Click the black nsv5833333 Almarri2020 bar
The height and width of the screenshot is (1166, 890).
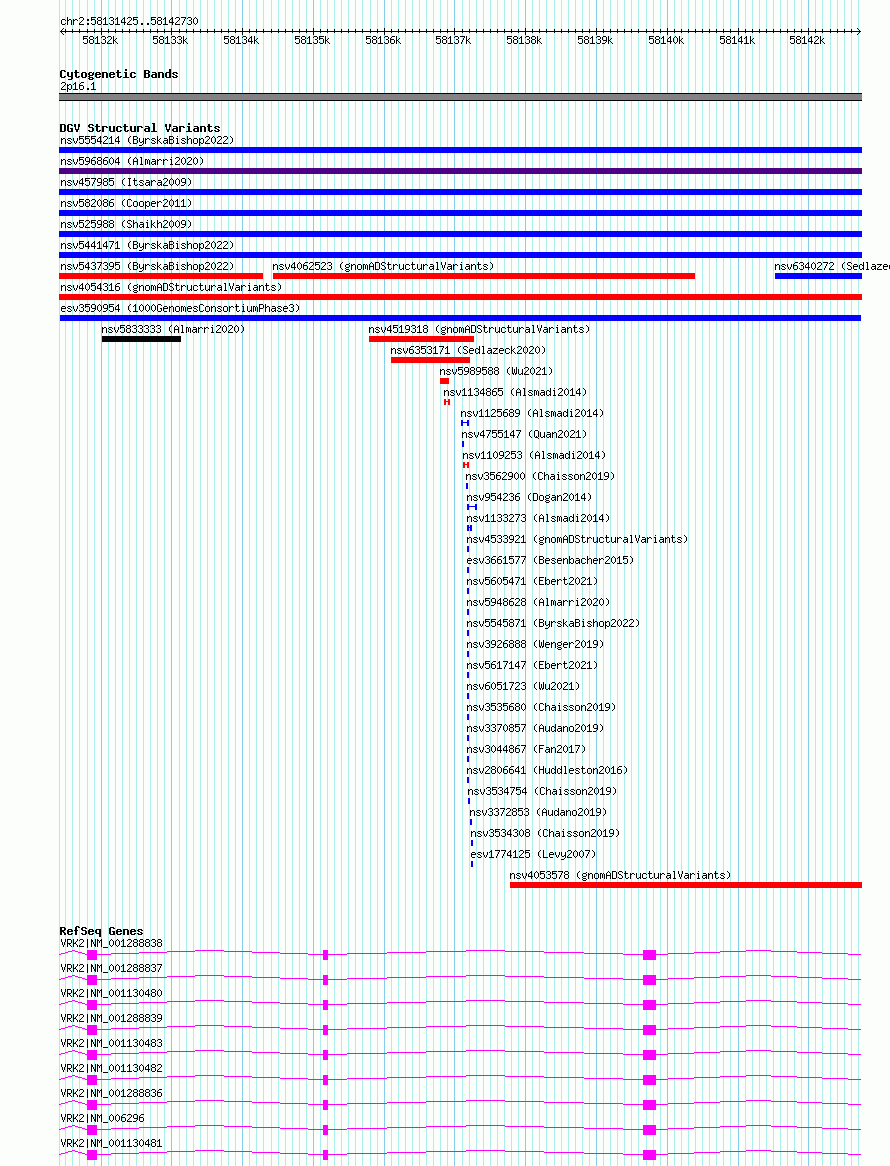[141, 339]
